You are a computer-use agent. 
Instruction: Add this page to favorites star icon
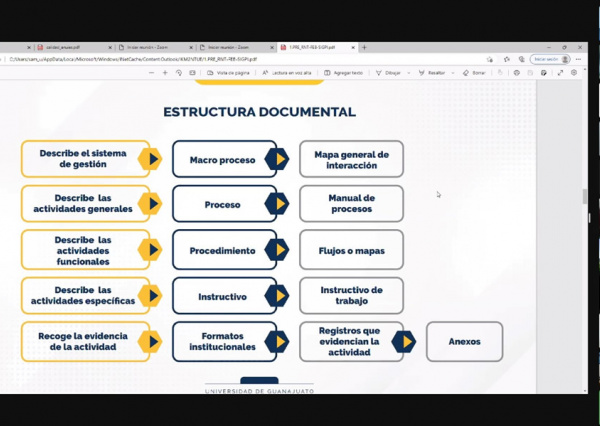click(490, 59)
